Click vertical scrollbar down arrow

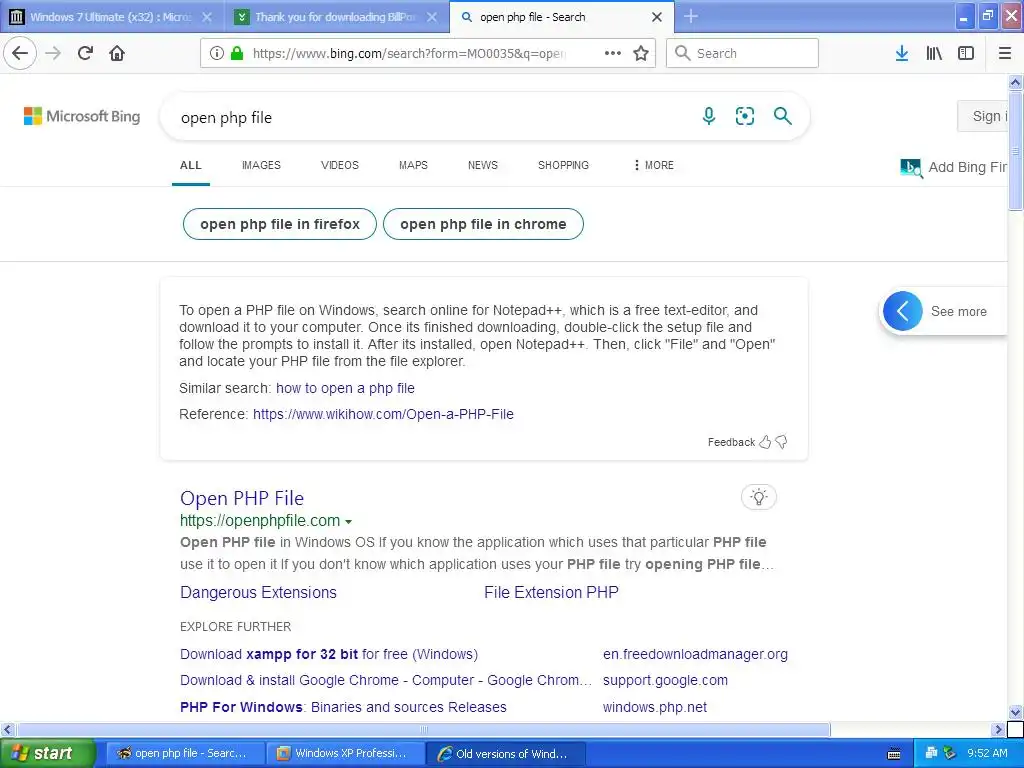[x=1016, y=712]
